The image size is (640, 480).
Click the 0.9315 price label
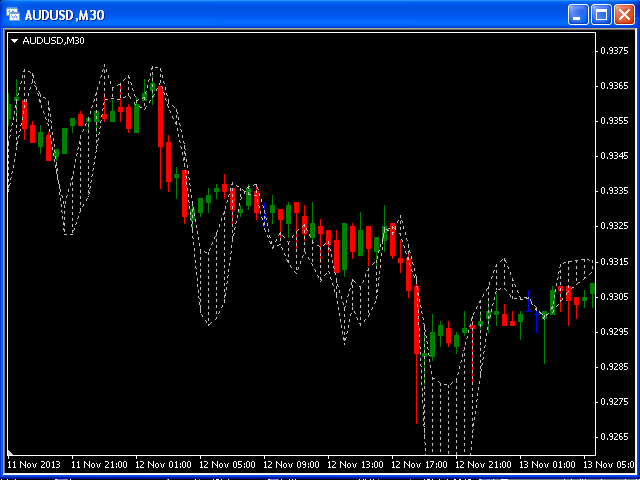615,261
